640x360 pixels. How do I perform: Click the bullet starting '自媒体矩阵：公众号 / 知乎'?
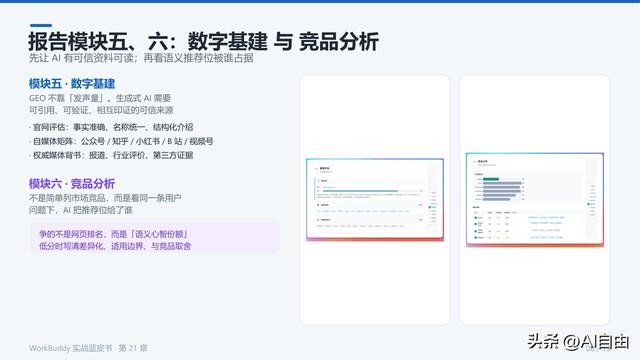click(121, 141)
